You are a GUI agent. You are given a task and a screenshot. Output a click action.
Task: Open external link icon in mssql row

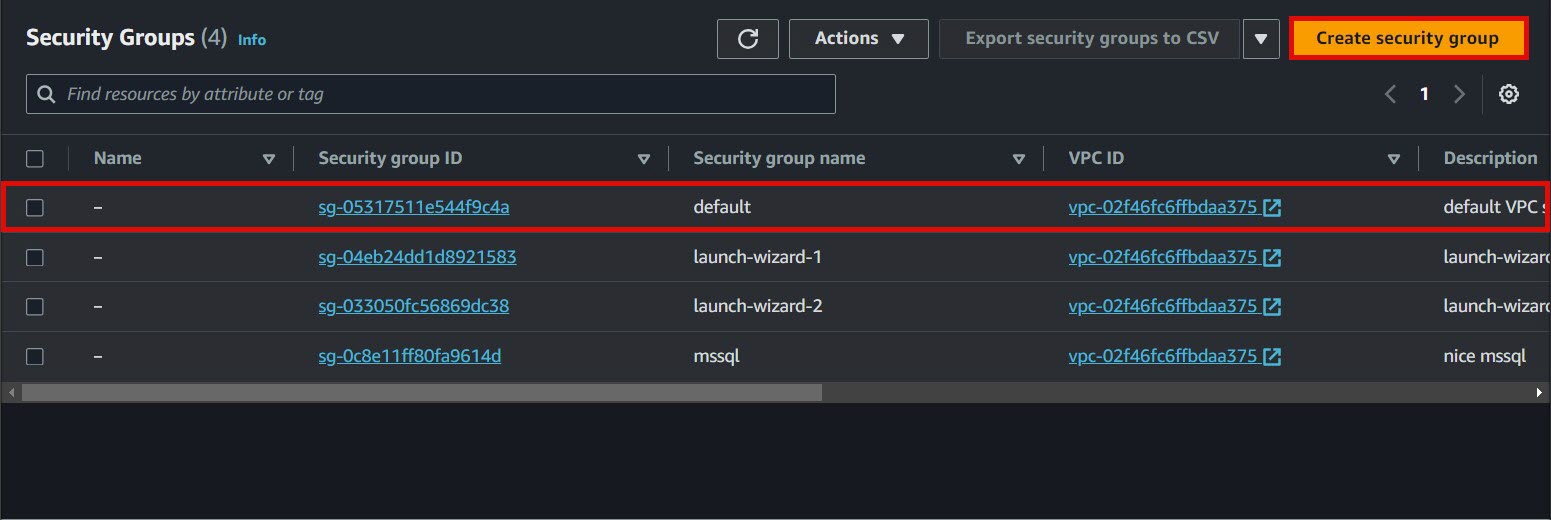1272,356
